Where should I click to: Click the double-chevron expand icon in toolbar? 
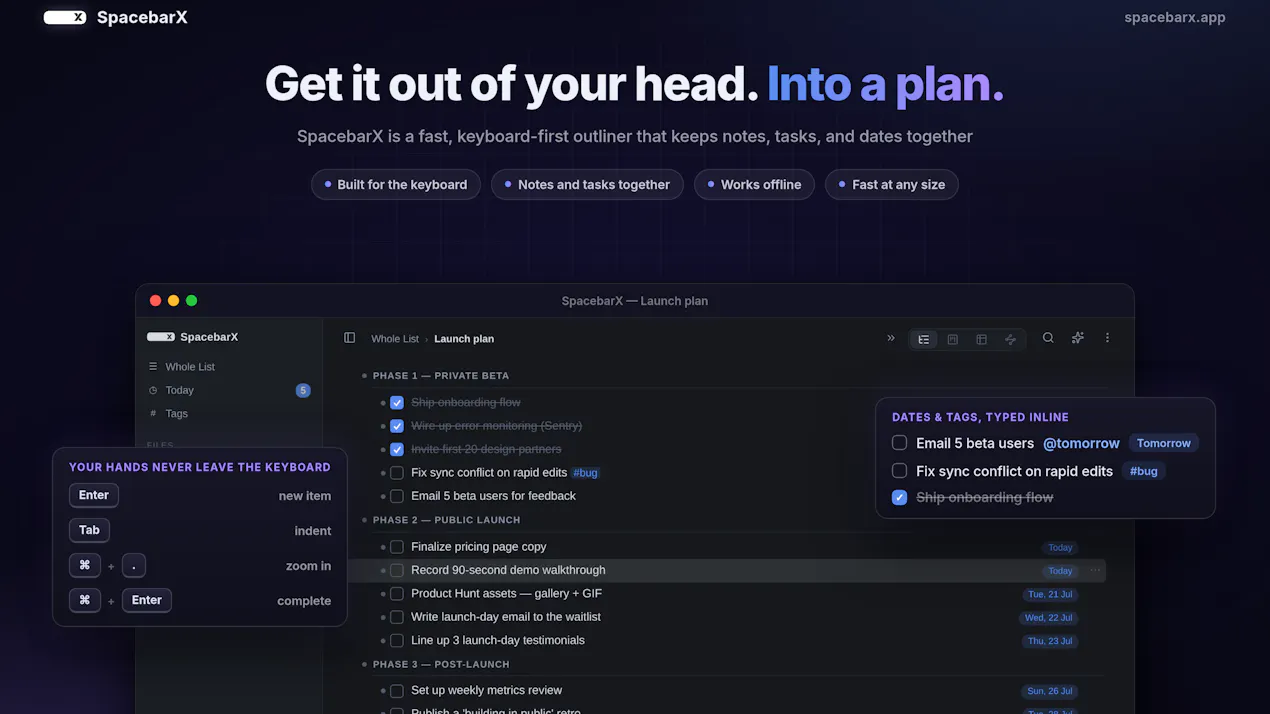[891, 338]
